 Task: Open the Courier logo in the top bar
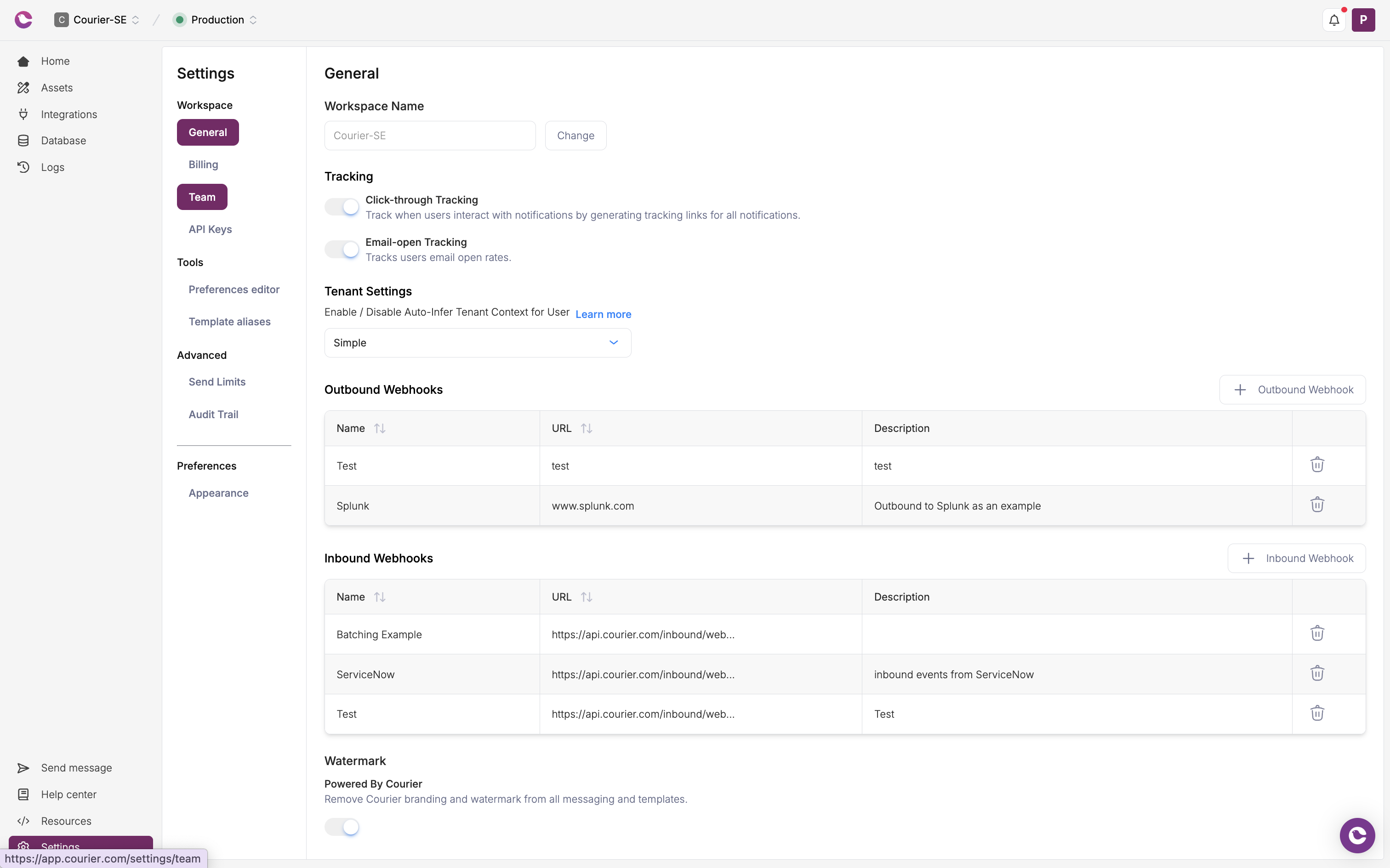click(x=23, y=19)
